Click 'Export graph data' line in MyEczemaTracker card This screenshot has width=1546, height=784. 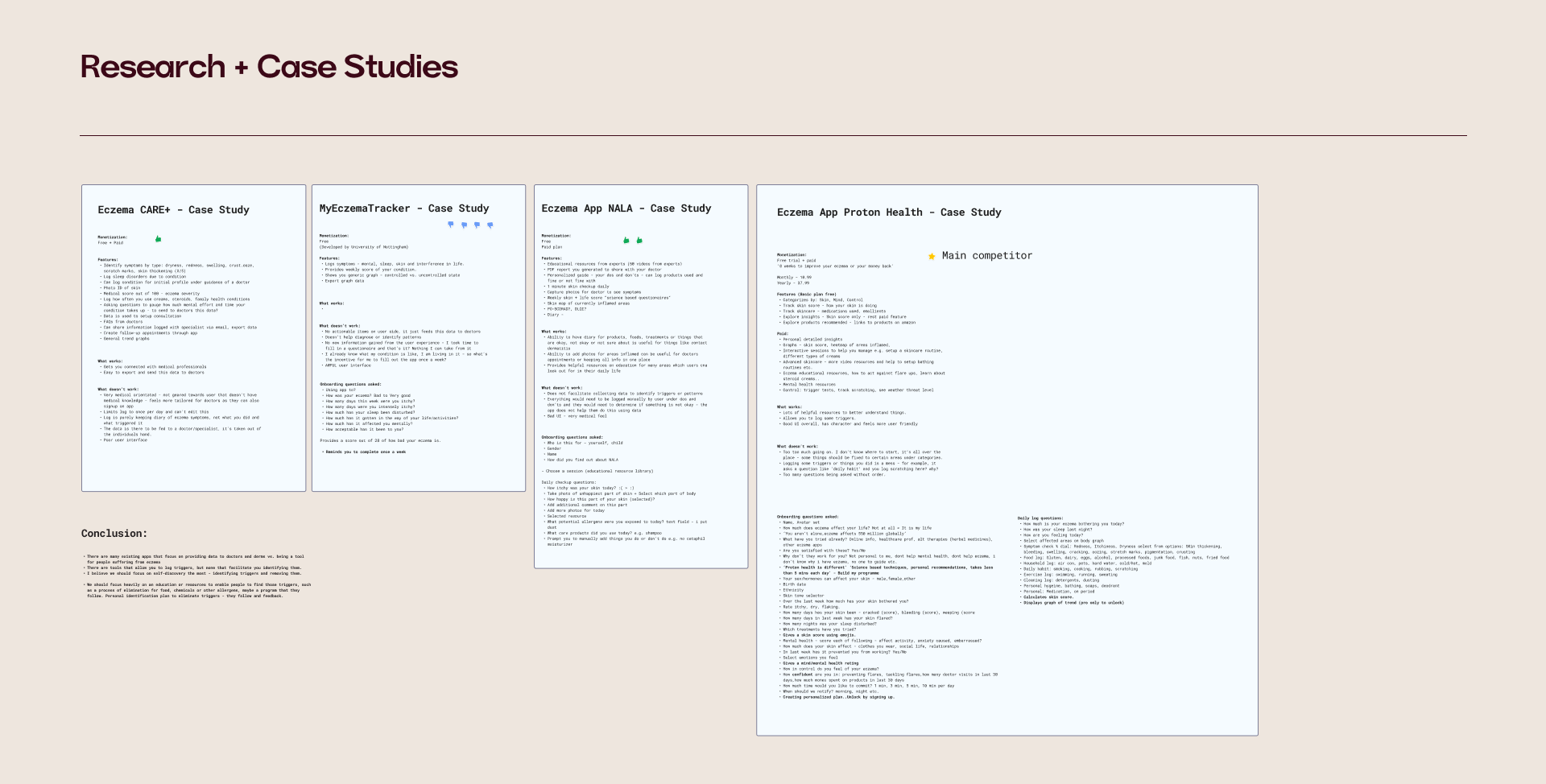click(345, 281)
